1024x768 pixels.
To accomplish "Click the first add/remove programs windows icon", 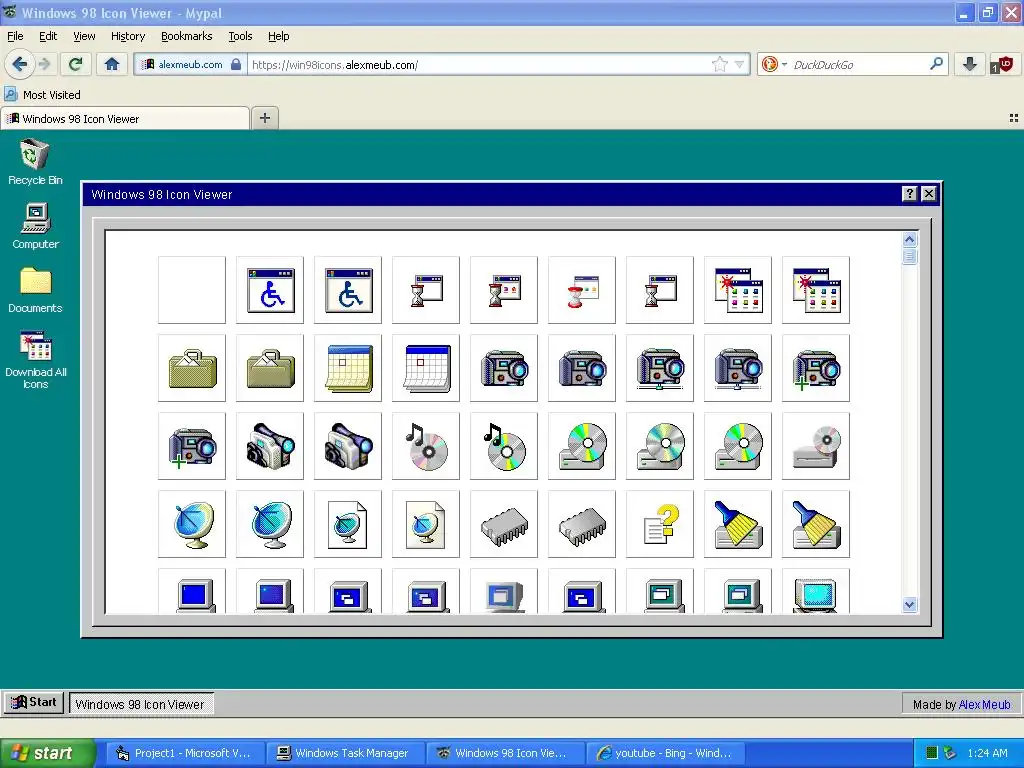I will pyautogui.click(x=738, y=290).
